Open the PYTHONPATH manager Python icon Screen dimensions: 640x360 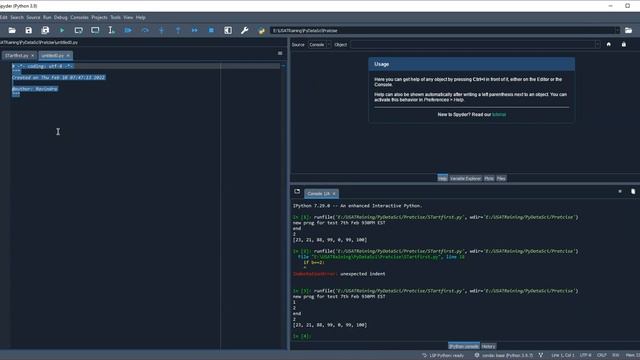261,30
